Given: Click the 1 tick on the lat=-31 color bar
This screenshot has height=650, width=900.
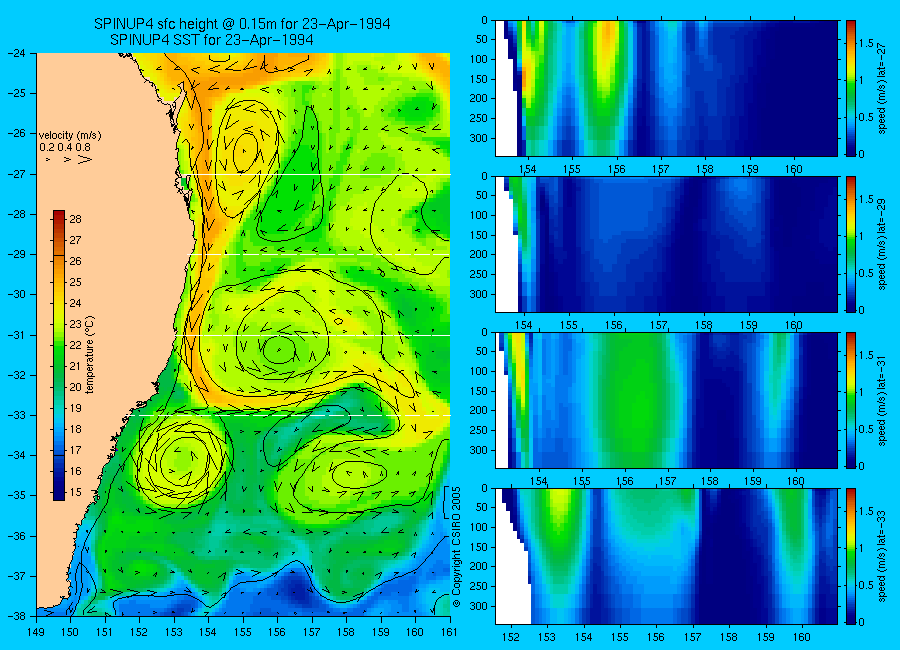Looking at the screenshot, I should point(861,392).
